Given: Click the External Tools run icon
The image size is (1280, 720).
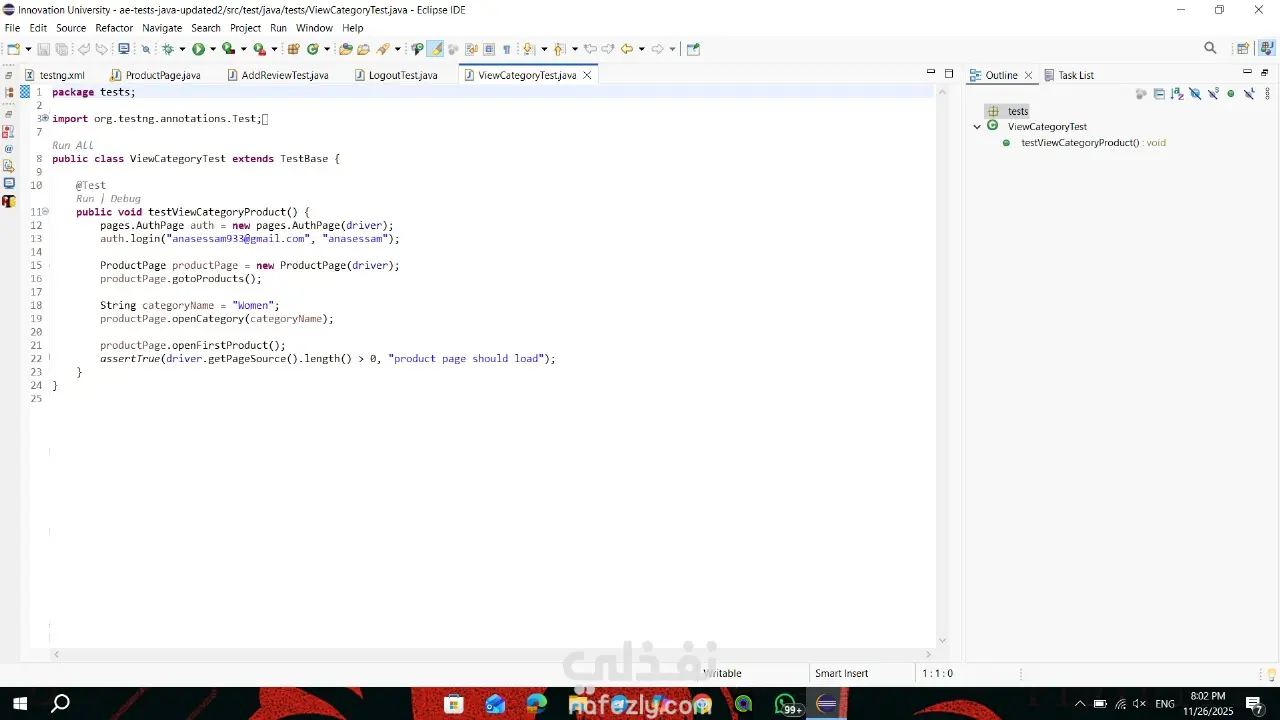Looking at the screenshot, I should pos(259,49).
